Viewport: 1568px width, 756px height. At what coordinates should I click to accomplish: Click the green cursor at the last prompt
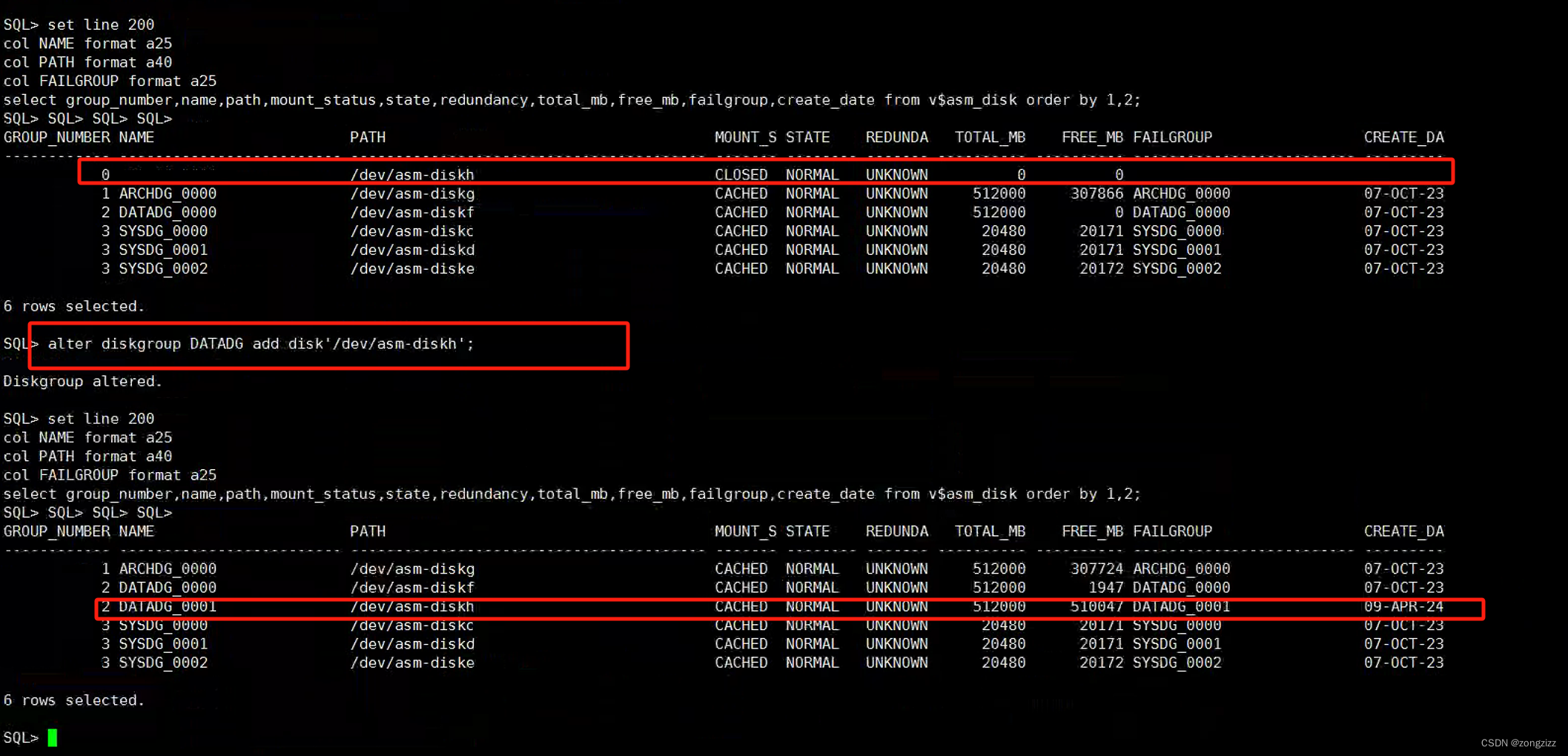coord(53,737)
